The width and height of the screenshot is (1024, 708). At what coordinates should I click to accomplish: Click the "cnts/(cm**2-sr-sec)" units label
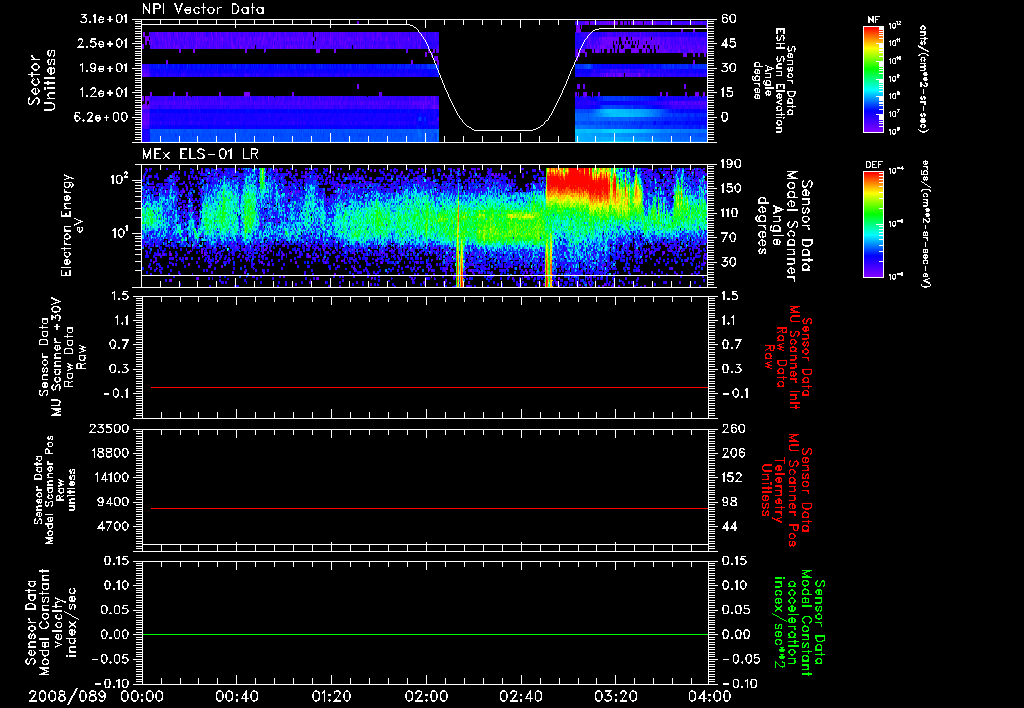pyautogui.click(x=923, y=79)
